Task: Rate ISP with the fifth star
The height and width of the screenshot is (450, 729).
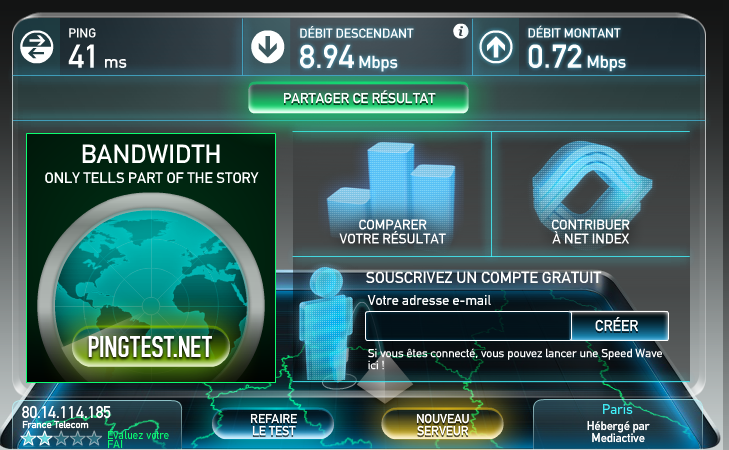Action: (x=94, y=438)
